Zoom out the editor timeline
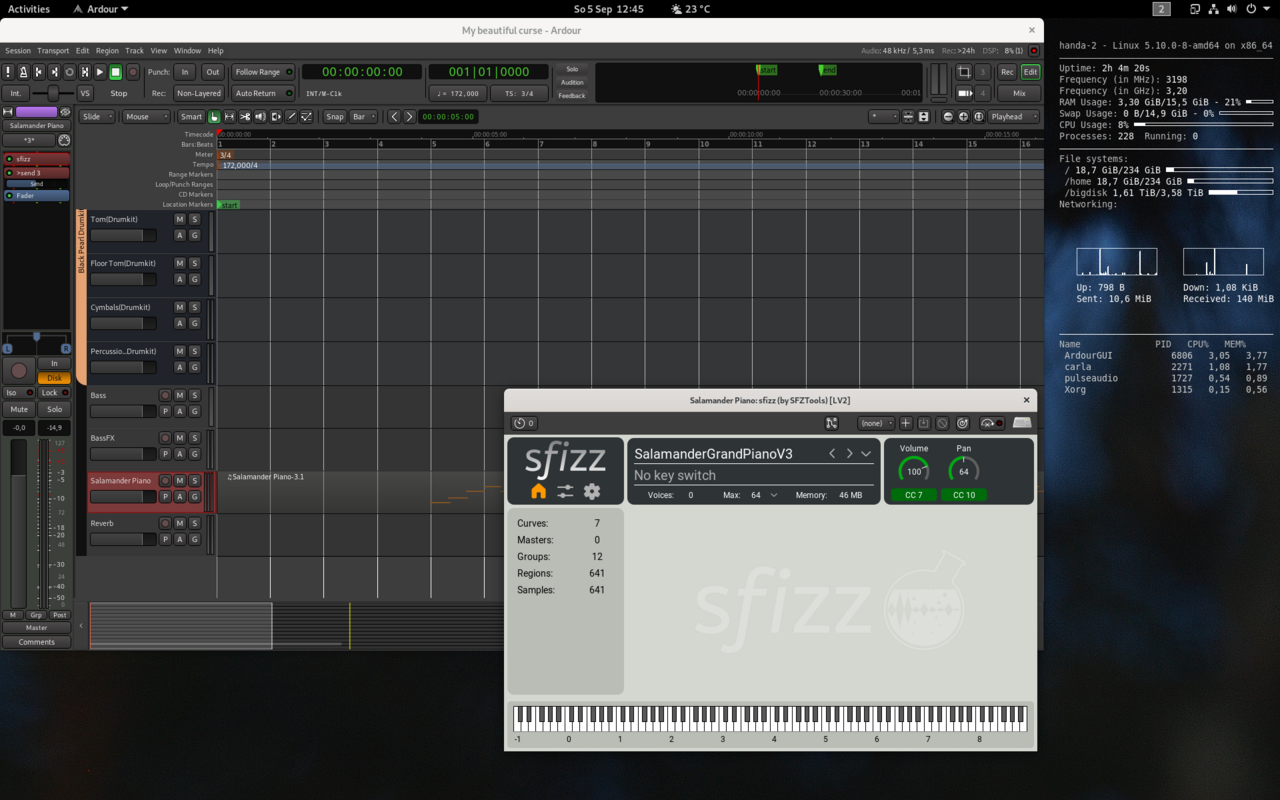Viewport: 1280px width, 800px height. [948, 117]
